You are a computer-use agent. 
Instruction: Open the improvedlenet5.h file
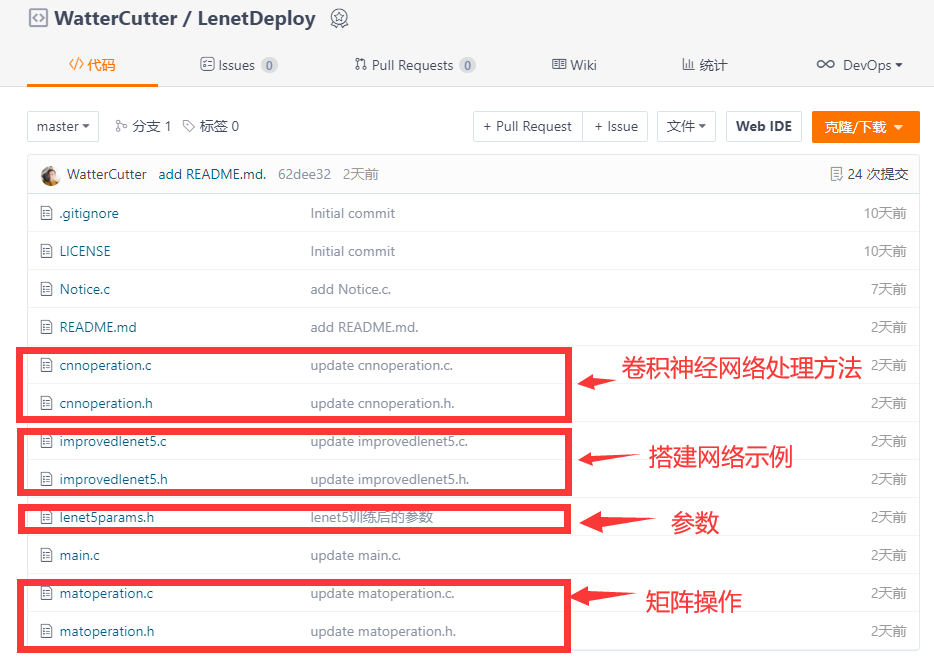114,479
